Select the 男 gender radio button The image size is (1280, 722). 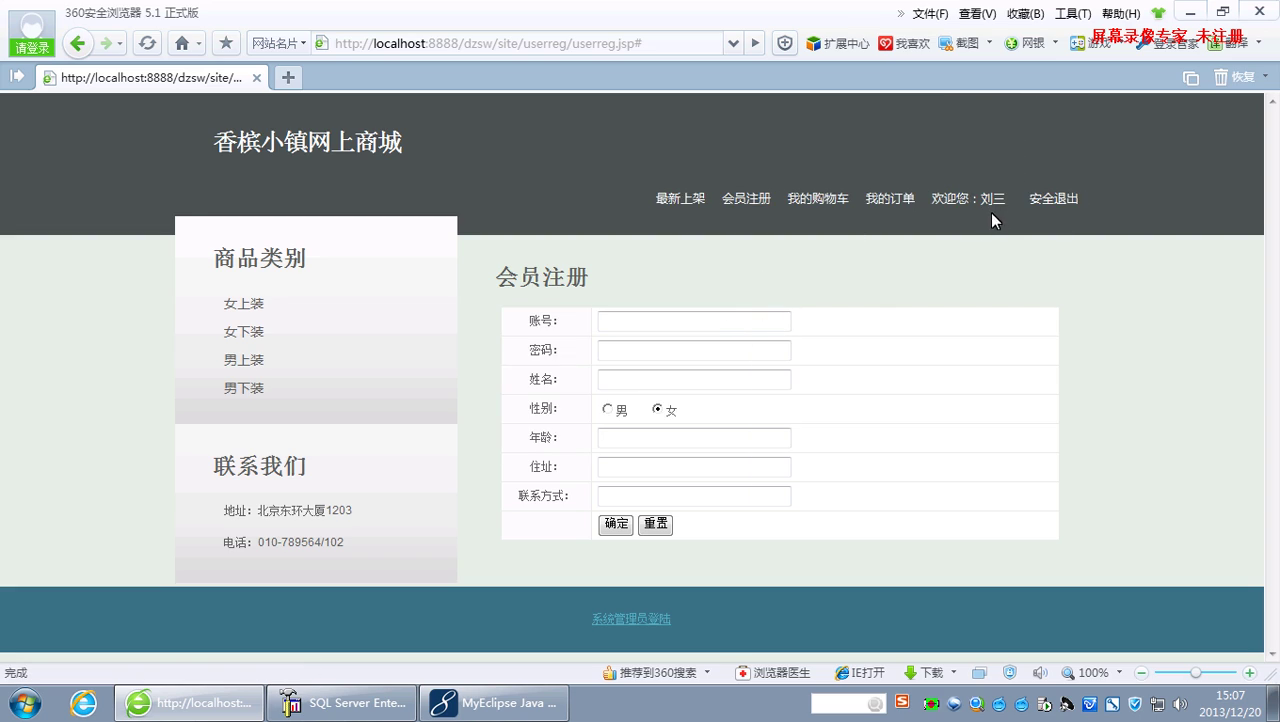[x=607, y=409]
